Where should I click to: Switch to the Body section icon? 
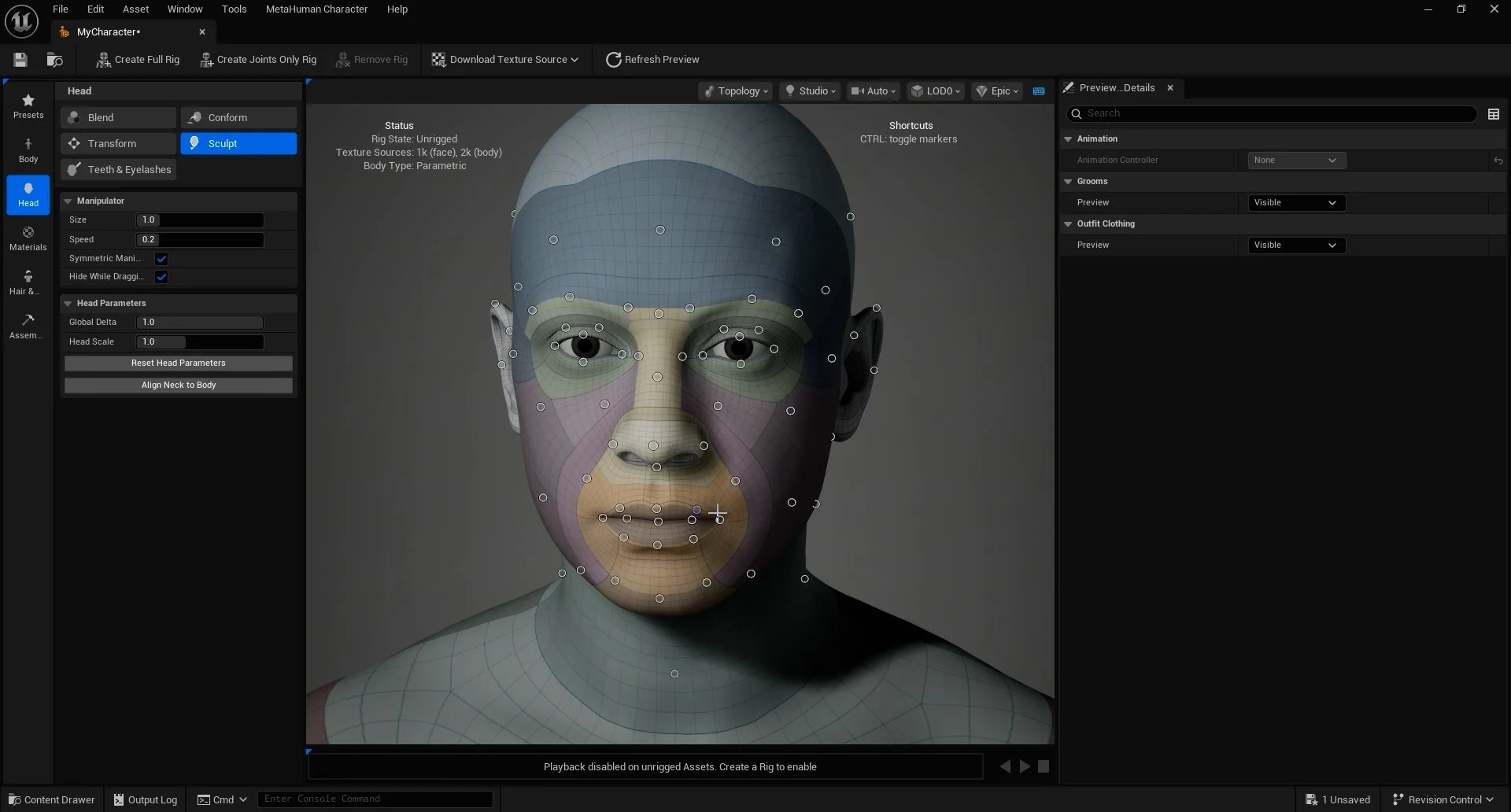(x=28, y=149)
